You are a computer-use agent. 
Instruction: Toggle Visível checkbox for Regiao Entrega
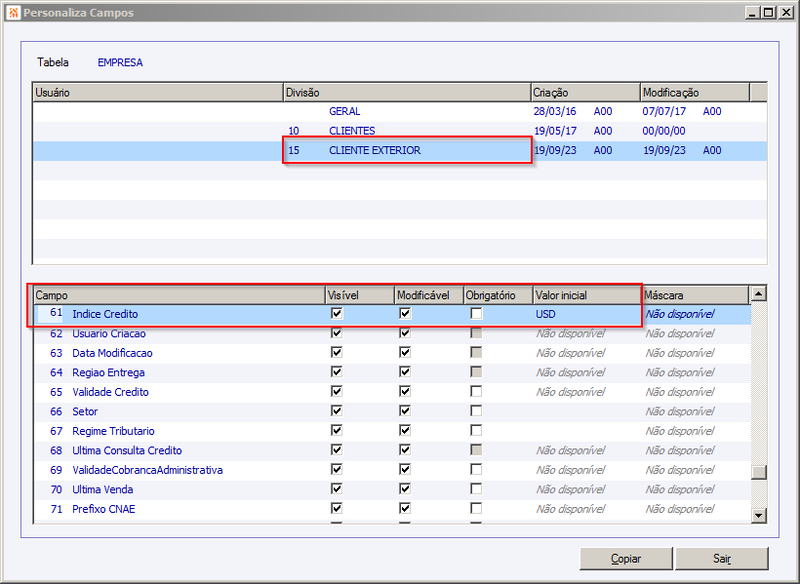coord(337,372)
